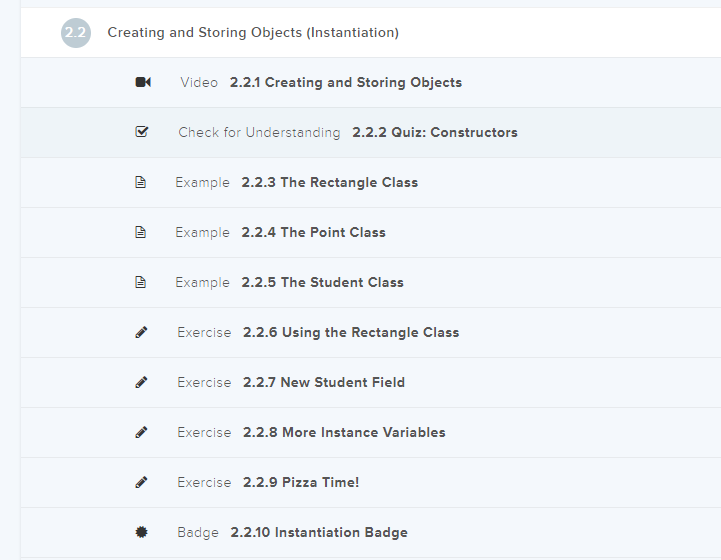721x560 pixels.
Task: Click the document icon beside The Rectangle Class
Action: (141, 182)
